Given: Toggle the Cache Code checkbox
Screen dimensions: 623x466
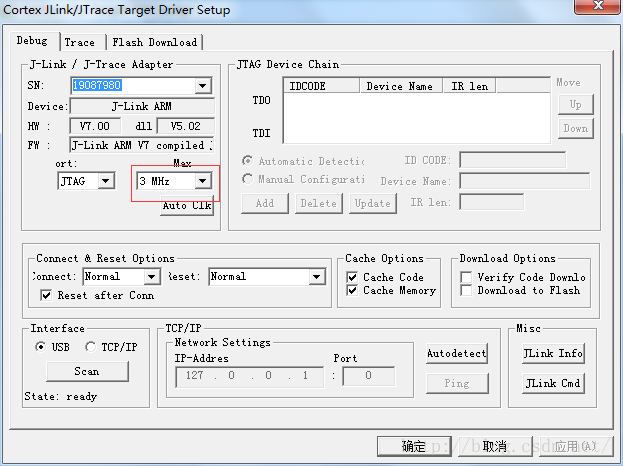Looking at the screenshot, I should (352, 277).
